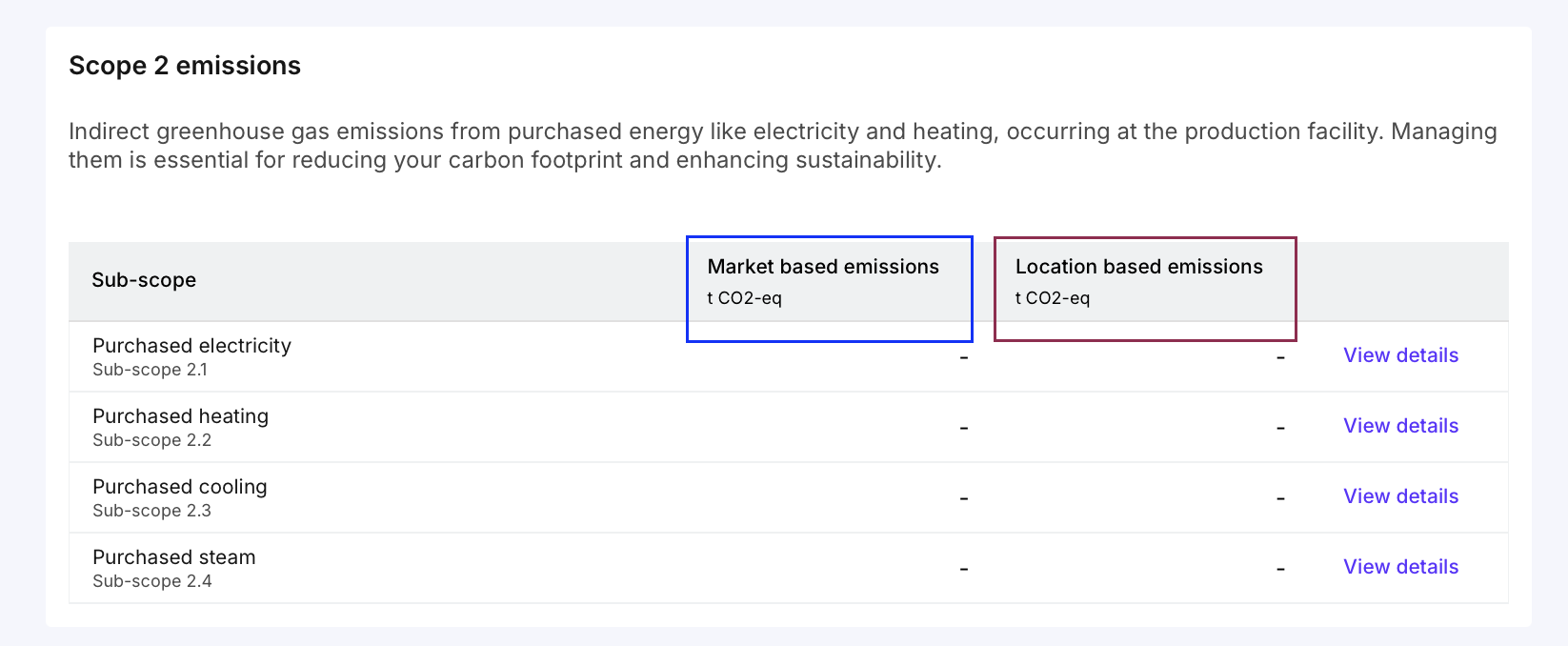Open View details for Purchased heating

coord(1400,426)
